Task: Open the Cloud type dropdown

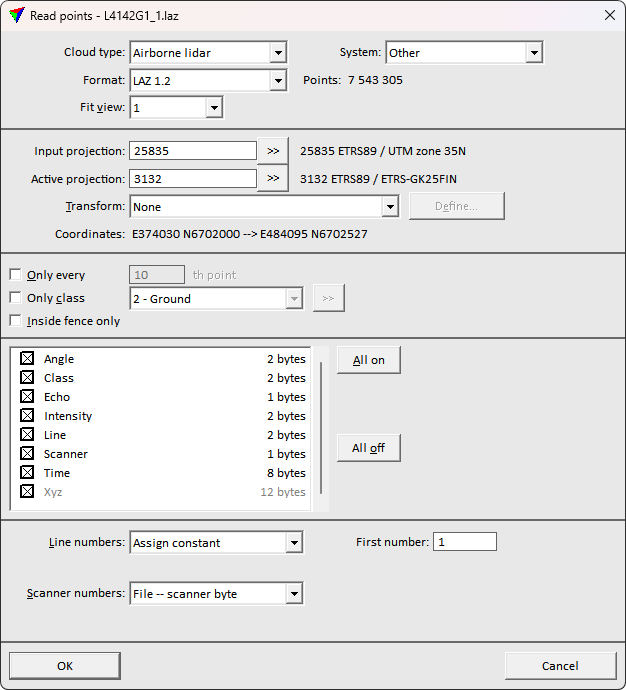Action: coord(209,53)
